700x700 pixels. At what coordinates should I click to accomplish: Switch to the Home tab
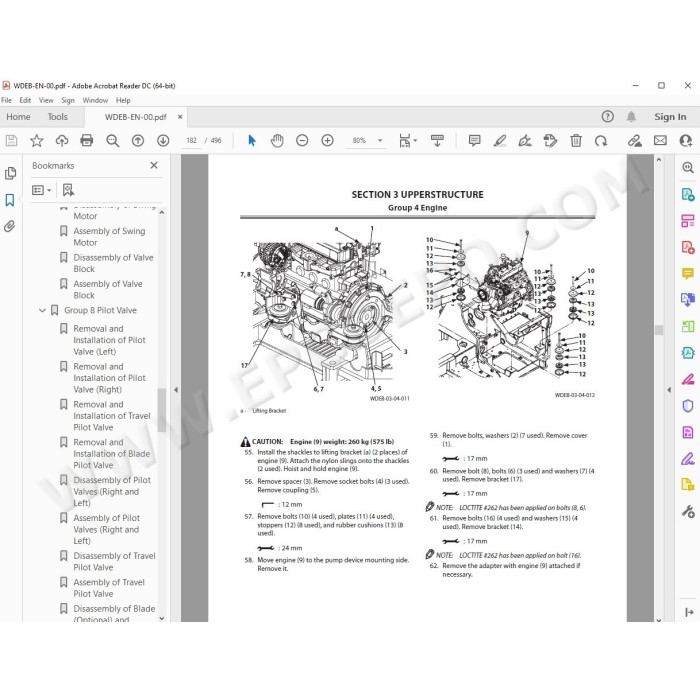[x=18, y=117]
